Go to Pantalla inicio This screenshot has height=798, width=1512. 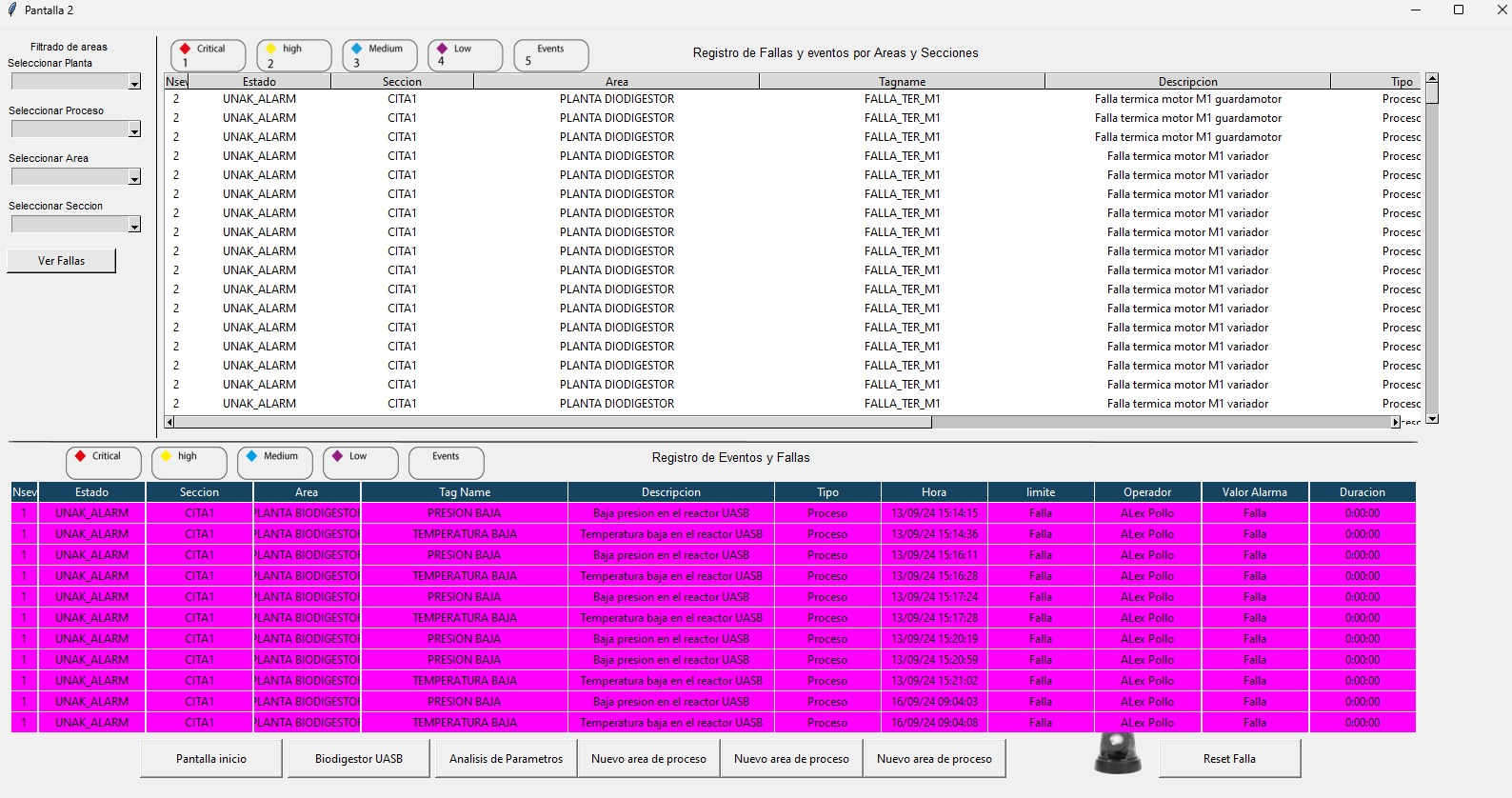[x=211, y=759]
